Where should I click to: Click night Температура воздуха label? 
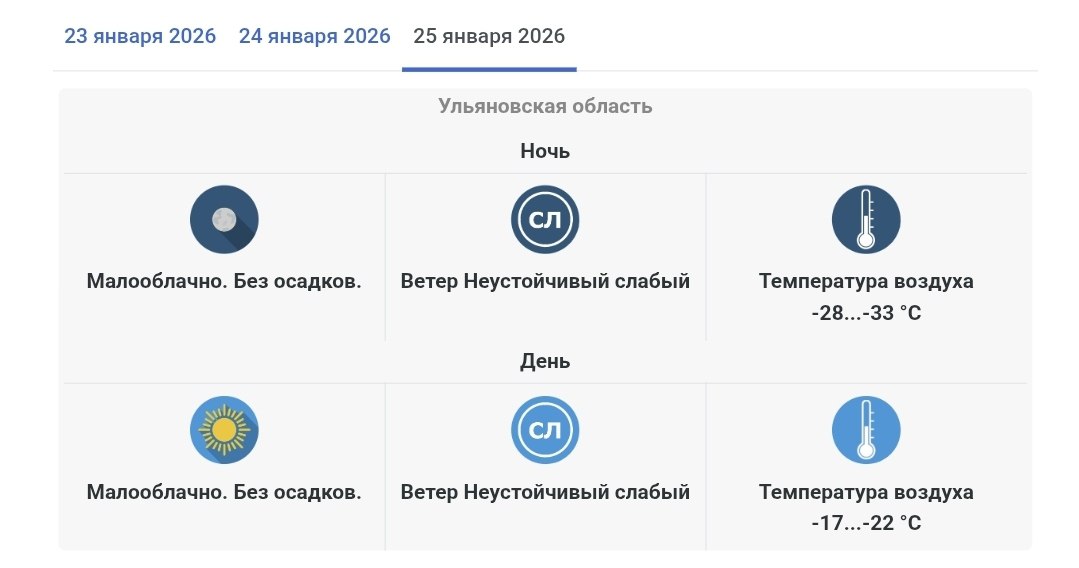click(x=866, y=281)
